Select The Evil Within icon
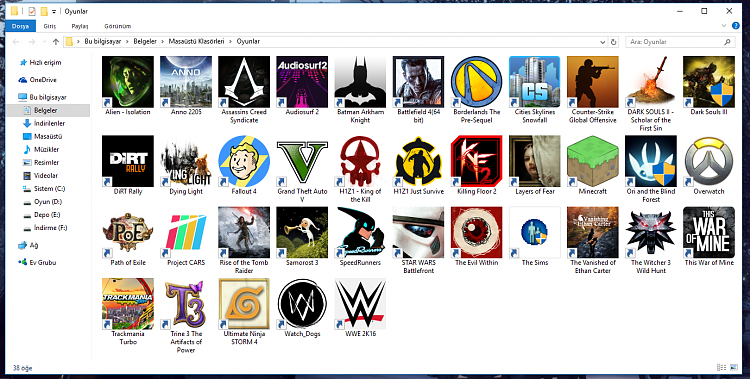Image resolution: width=750 pixels, height=379 pixels. [476, 233]
